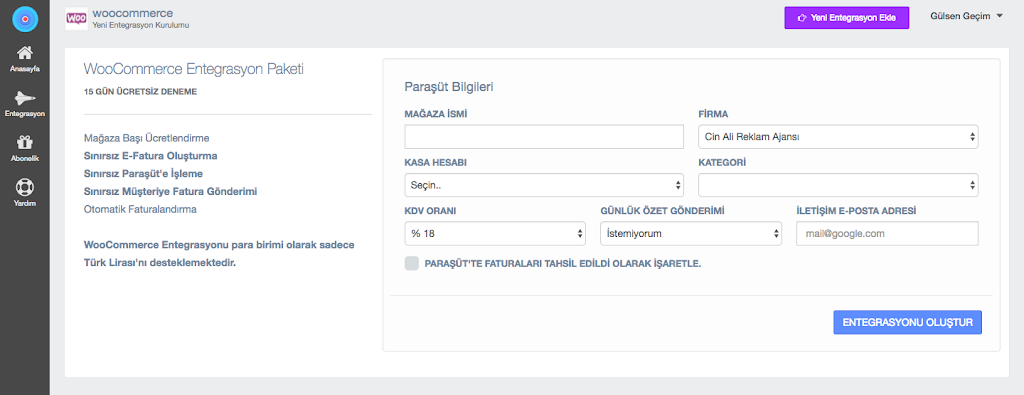
Task: Click the "woocommerce" header title text
Action: (x=133, y=13)
